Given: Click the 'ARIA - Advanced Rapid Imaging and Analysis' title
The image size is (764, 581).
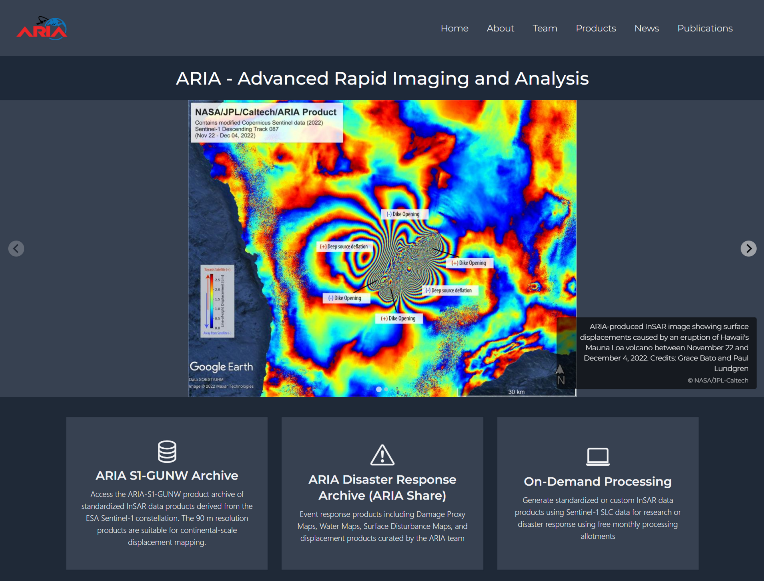Looking at the screenshot, I should click(x=382, y=78).
